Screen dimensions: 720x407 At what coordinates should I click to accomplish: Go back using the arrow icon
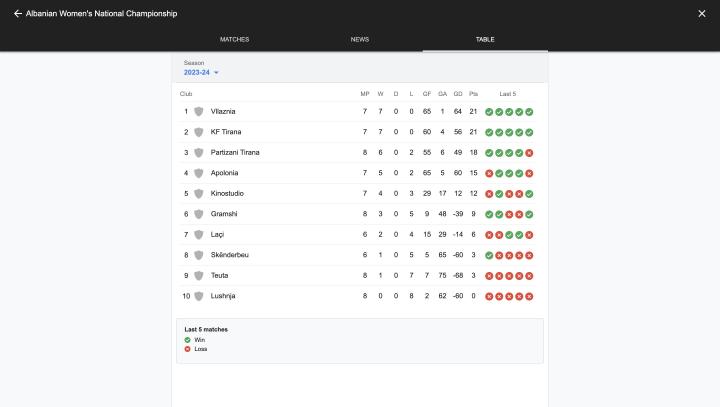(17, 14)
